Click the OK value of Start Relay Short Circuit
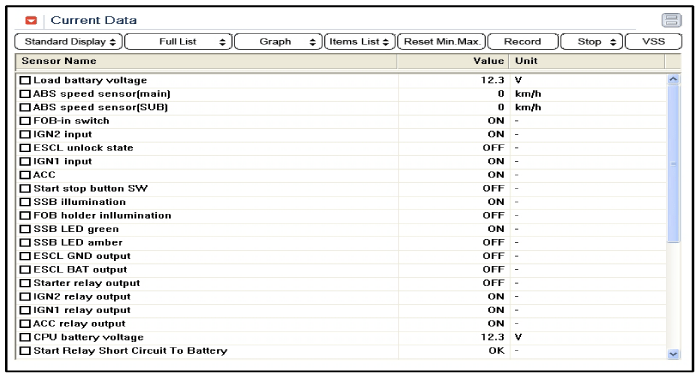The width and height of the screenshot is (700, 377). [x=496, y=351]
